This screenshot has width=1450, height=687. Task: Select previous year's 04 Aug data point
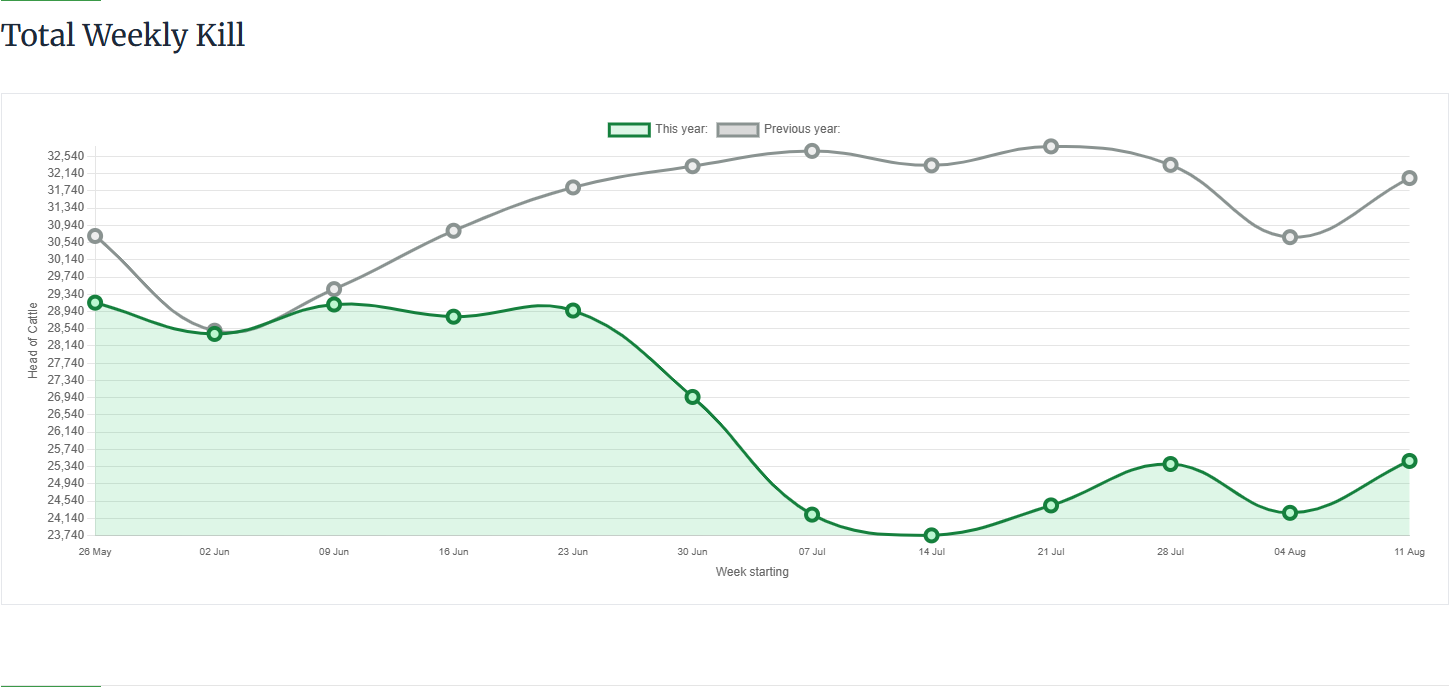[x=1290, y=237]
